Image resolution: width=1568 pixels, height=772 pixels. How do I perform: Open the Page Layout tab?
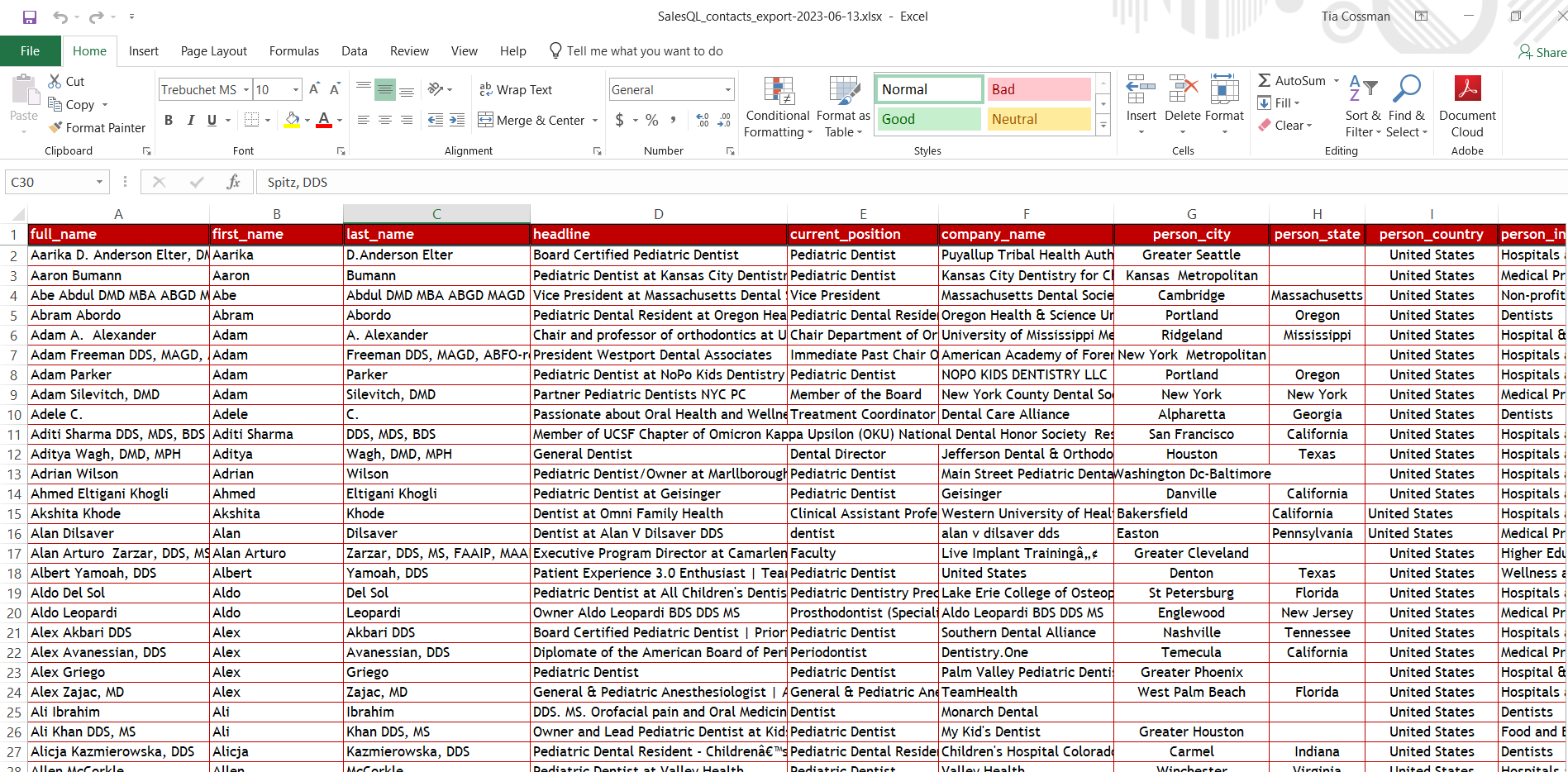coord(214,51)
